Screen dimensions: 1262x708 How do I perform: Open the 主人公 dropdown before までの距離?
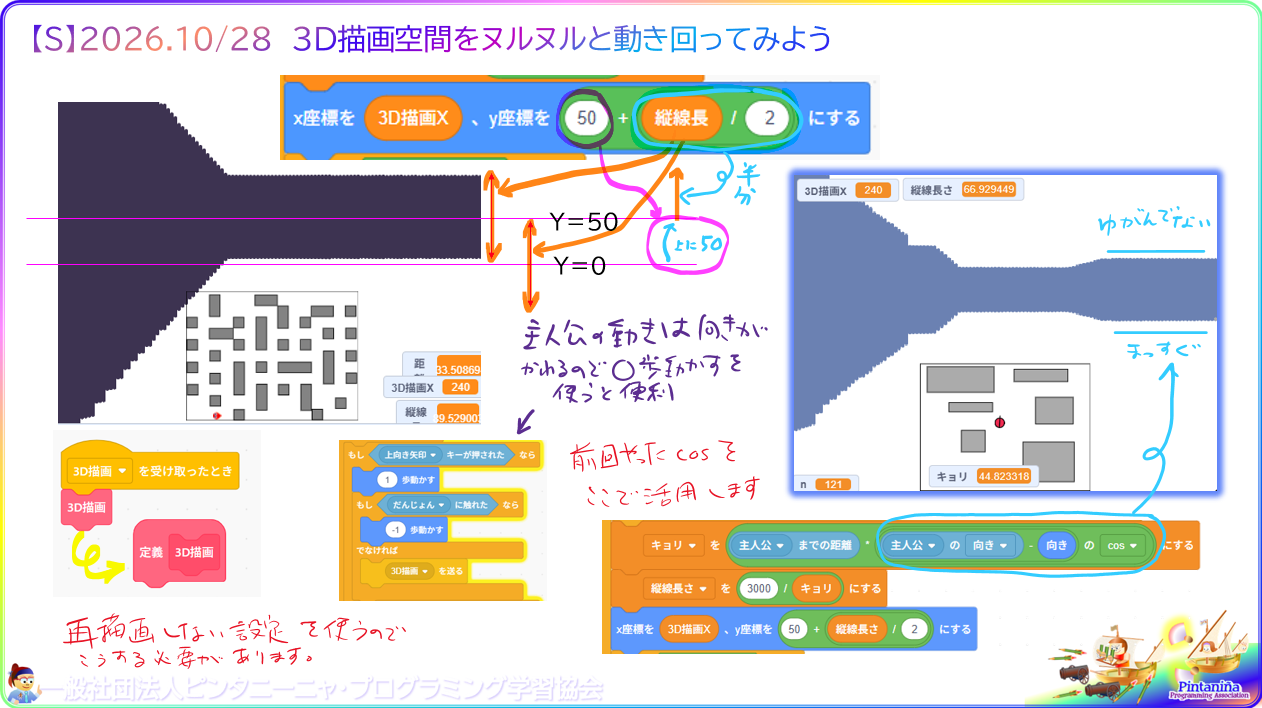pyautogui.click(x=763, y=546)
